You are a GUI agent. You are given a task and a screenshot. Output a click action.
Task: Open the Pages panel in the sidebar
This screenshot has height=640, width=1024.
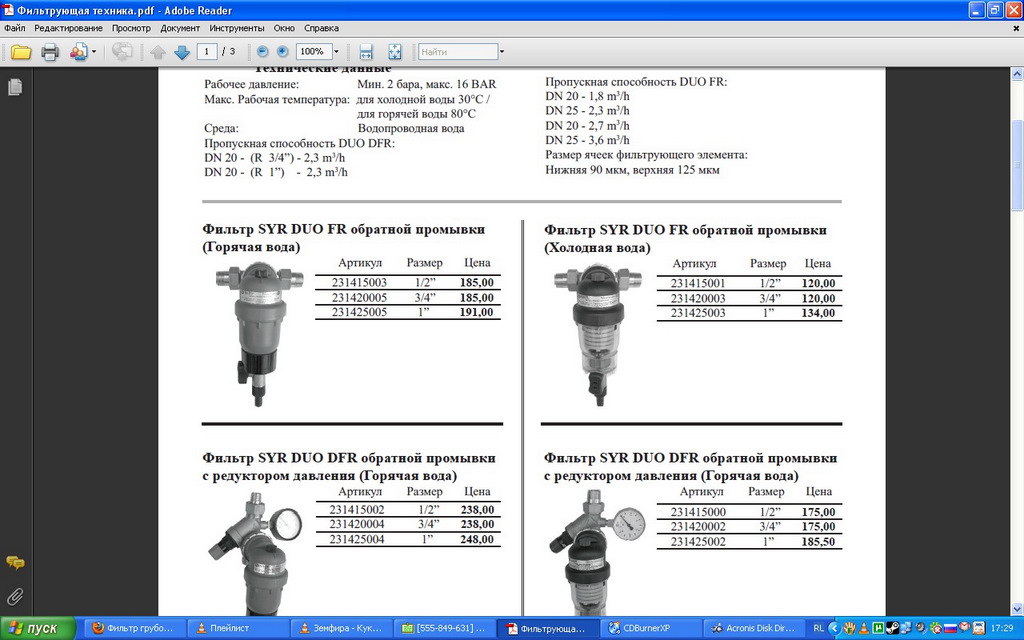coord(15,88)
